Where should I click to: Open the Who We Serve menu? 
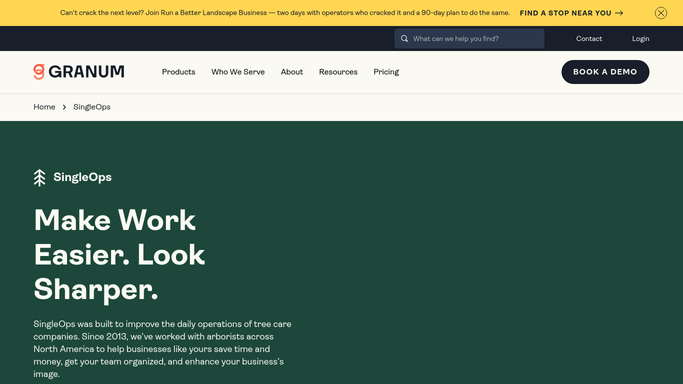[238, 72]
